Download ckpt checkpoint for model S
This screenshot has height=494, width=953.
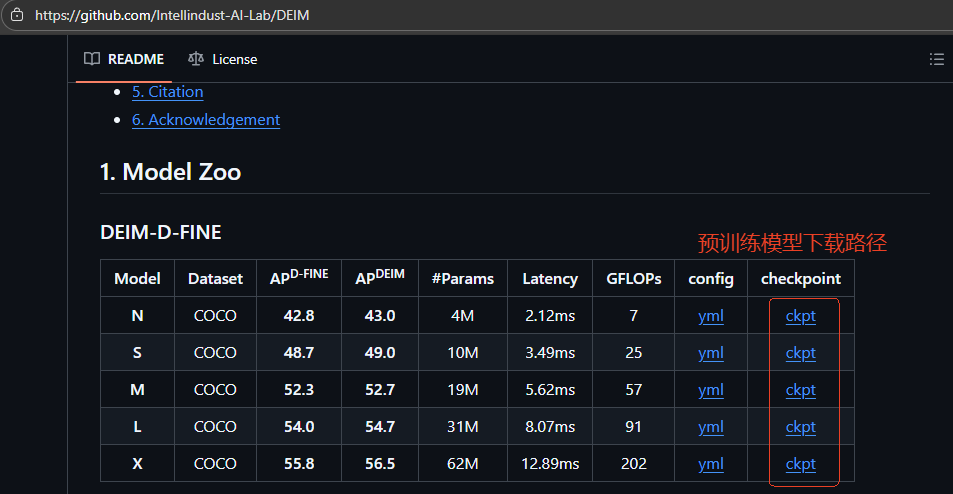[x=800, y=353]
